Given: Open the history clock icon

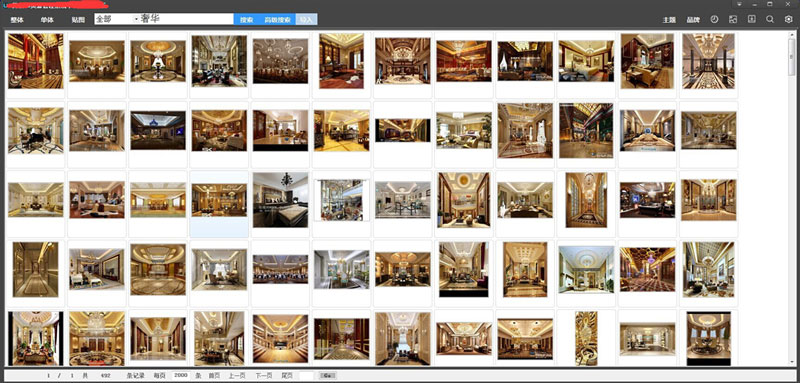Looking at the screenshot, I should click(714, 19).
